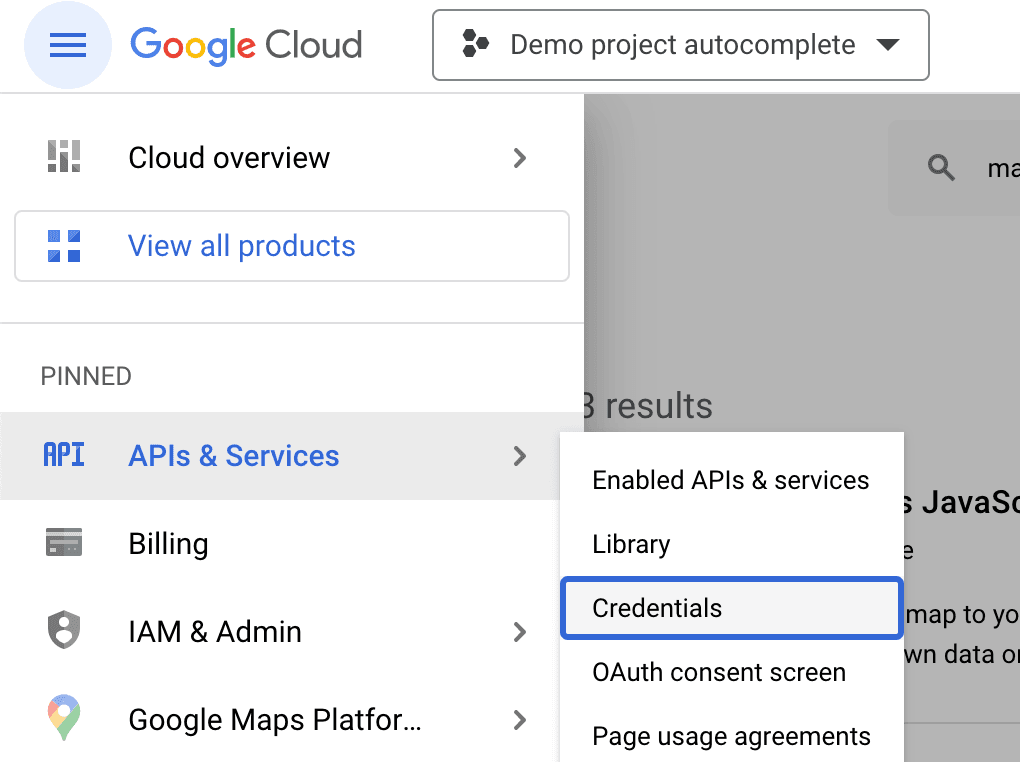Click the Google Maps Platform pin icon
Viewport: 1020px width, 762px height.
point(64,717)
